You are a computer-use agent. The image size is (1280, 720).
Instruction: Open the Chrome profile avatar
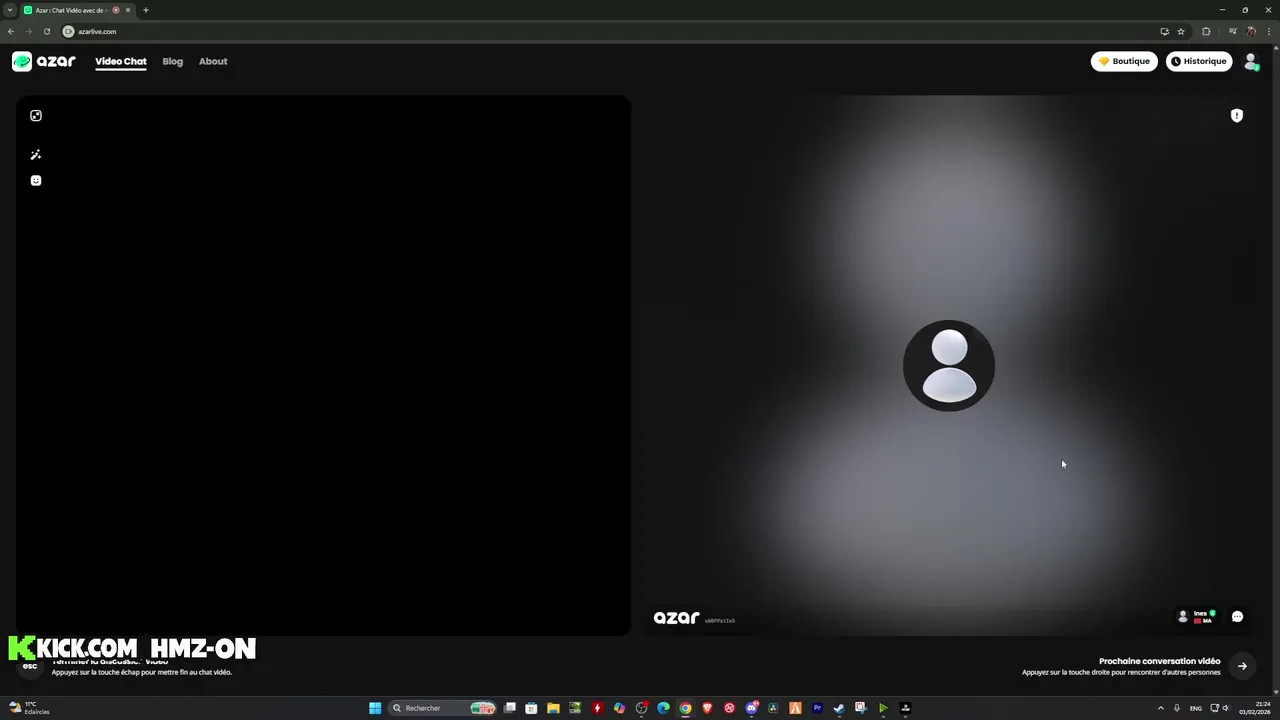(1251, 31)
